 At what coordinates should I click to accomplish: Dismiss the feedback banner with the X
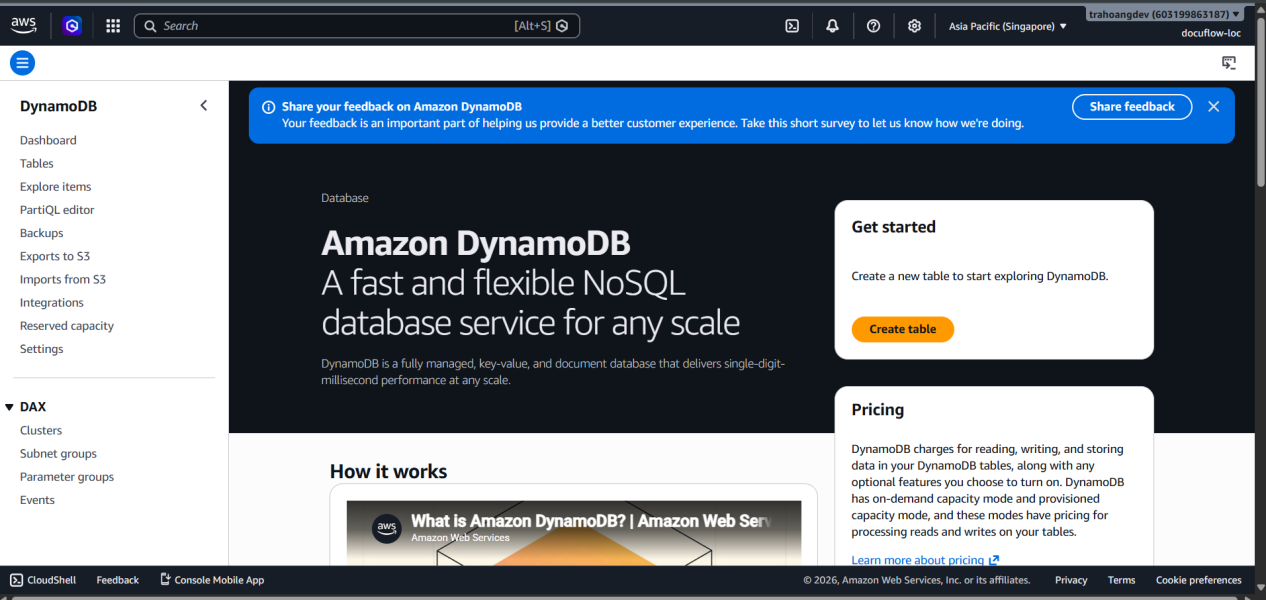pos(1213,106)
